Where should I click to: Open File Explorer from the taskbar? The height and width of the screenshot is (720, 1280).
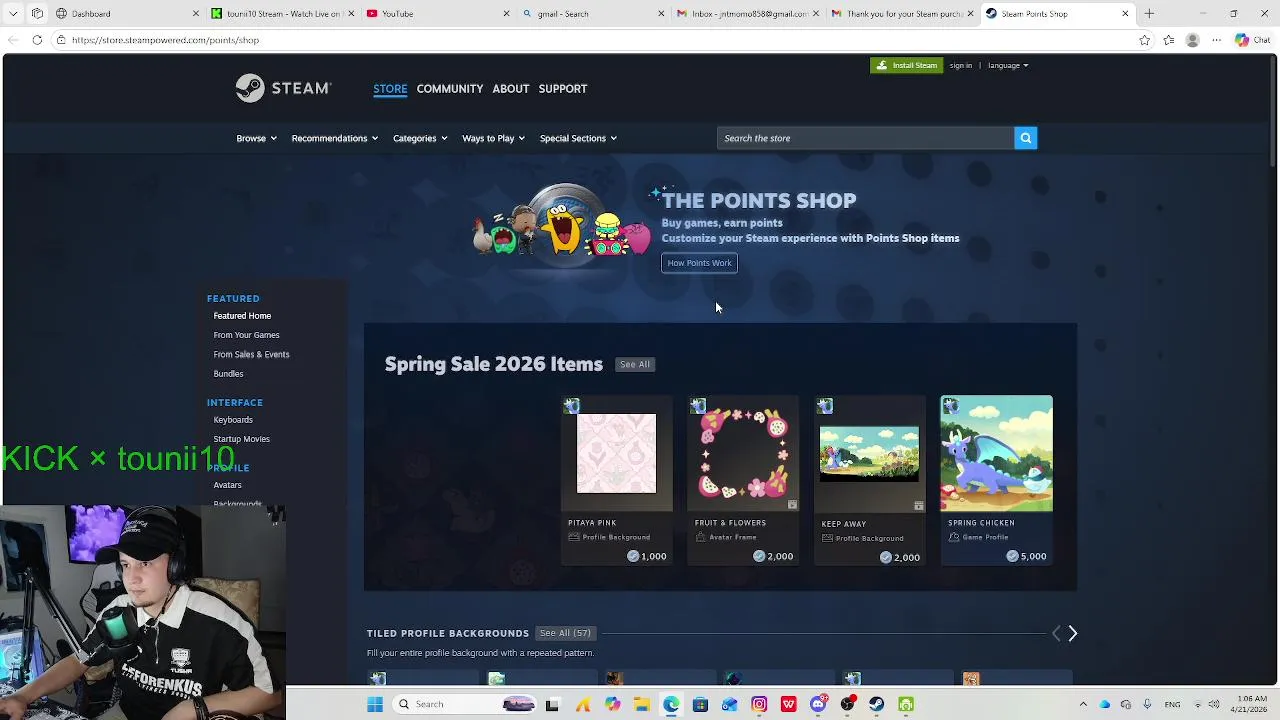641,704
